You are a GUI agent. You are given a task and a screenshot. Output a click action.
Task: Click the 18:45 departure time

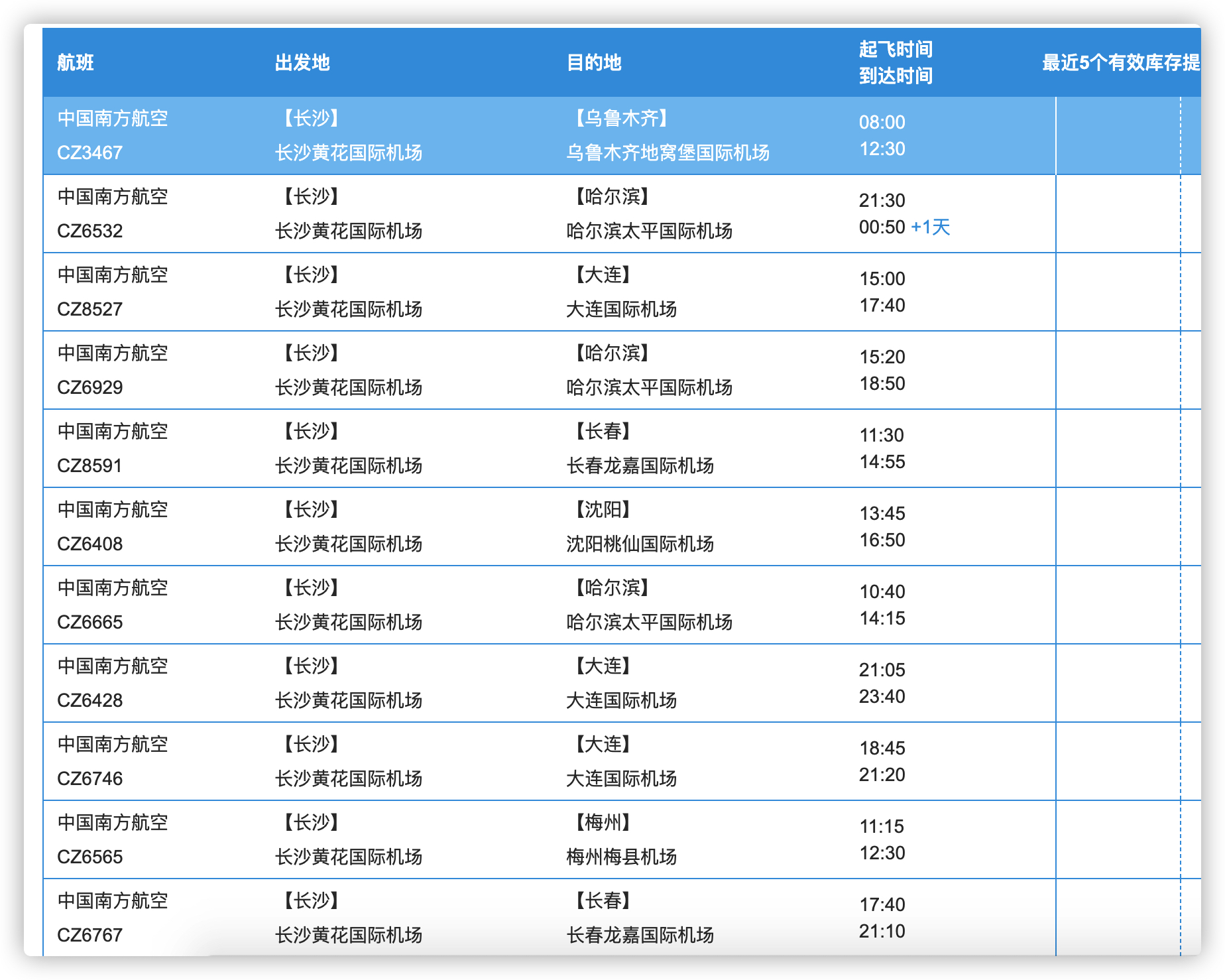[882, 748]
